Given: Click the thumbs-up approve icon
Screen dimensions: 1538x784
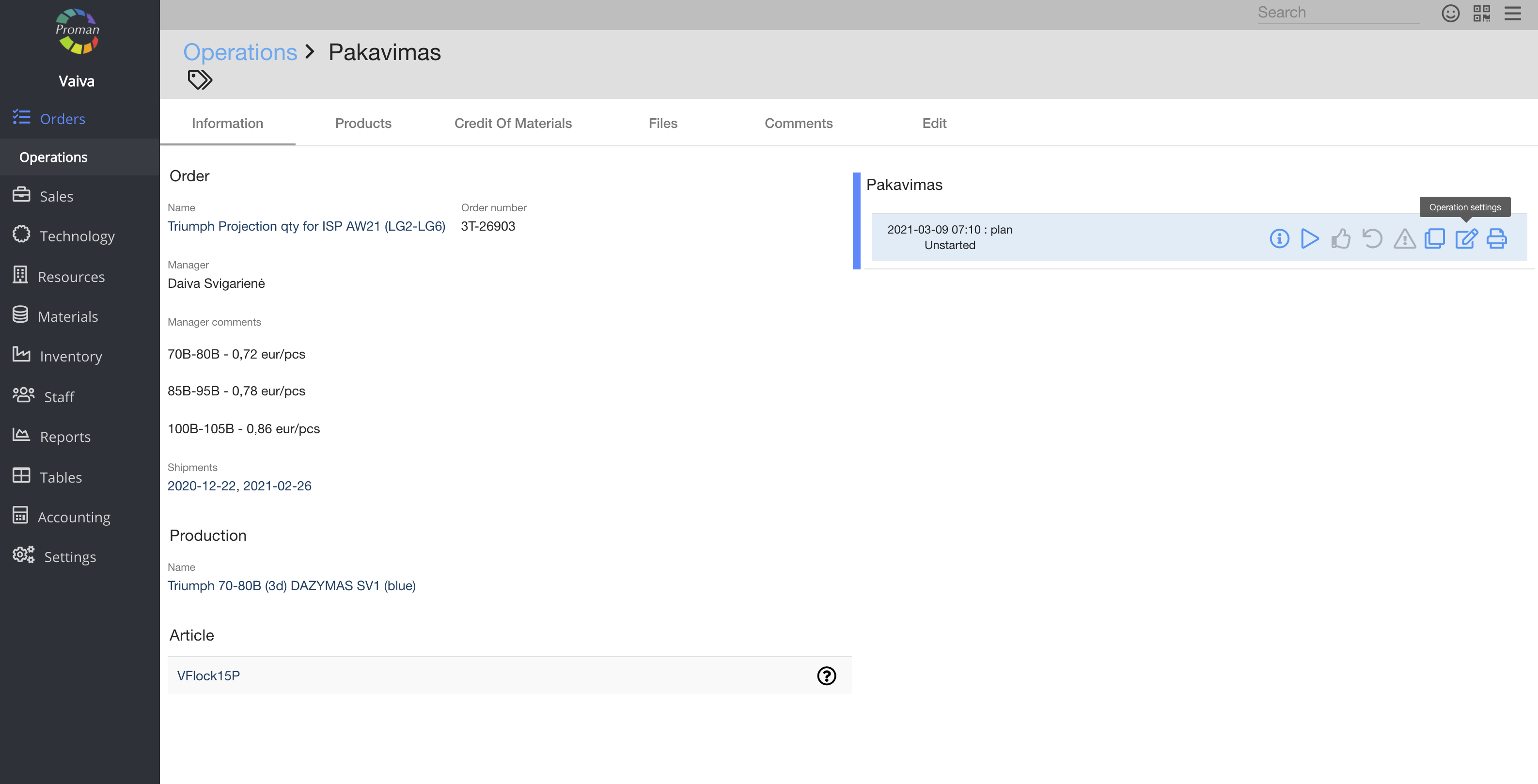Looking at the screenshot, I should pyautogui.click(x=1341, y=238).
